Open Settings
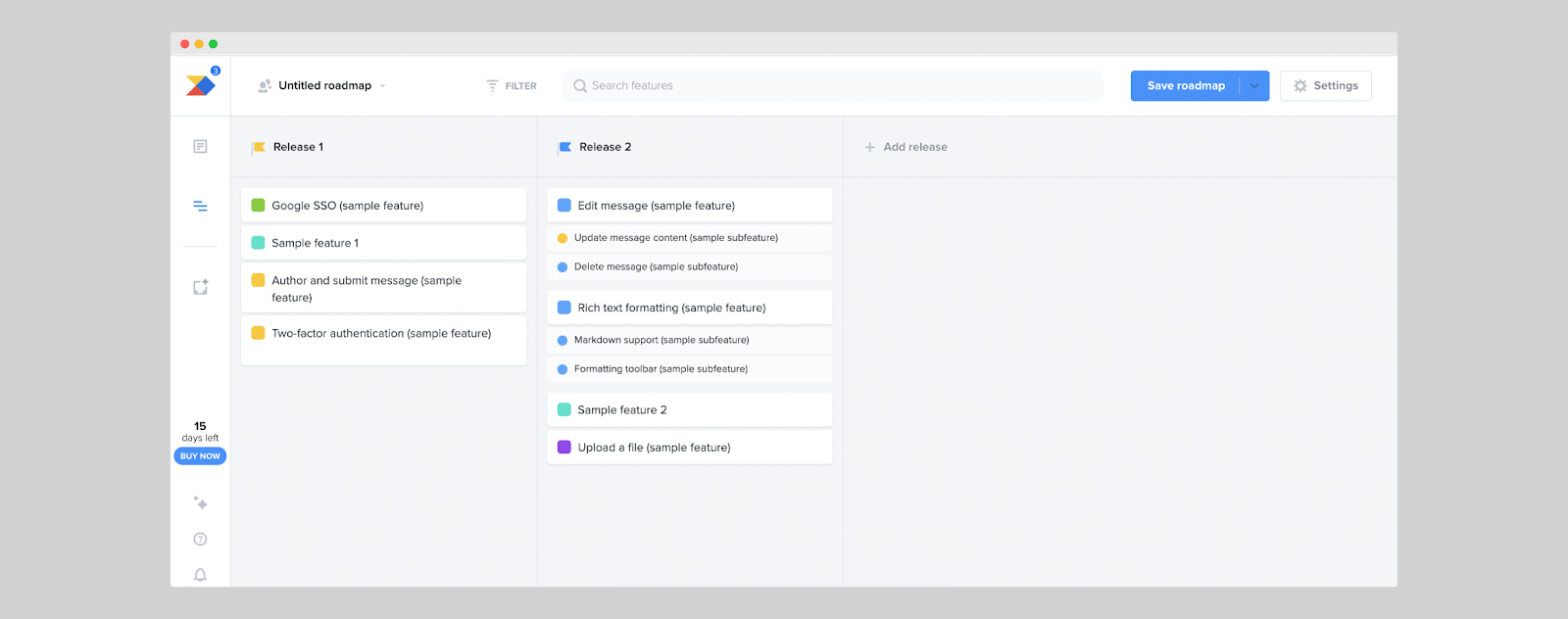This screenshot has width=1568, height=619. [1325, 86]
